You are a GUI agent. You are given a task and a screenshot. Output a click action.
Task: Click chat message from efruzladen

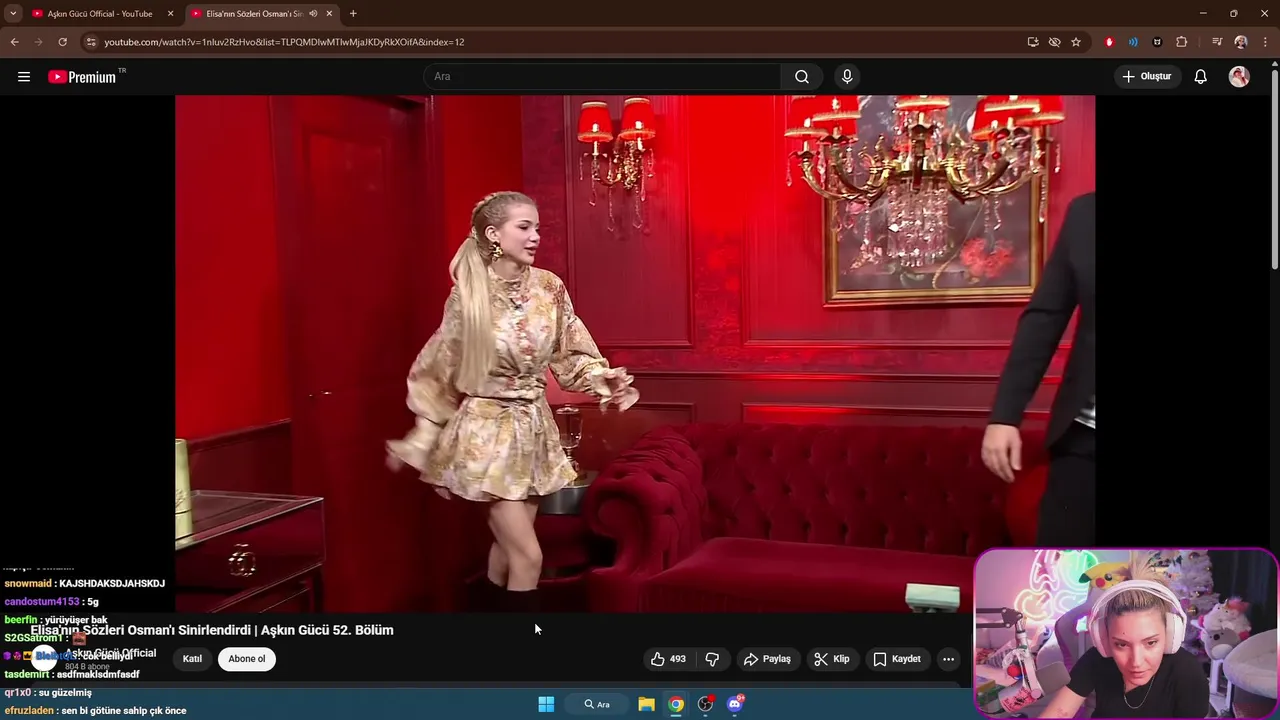(x=95, y=711)
